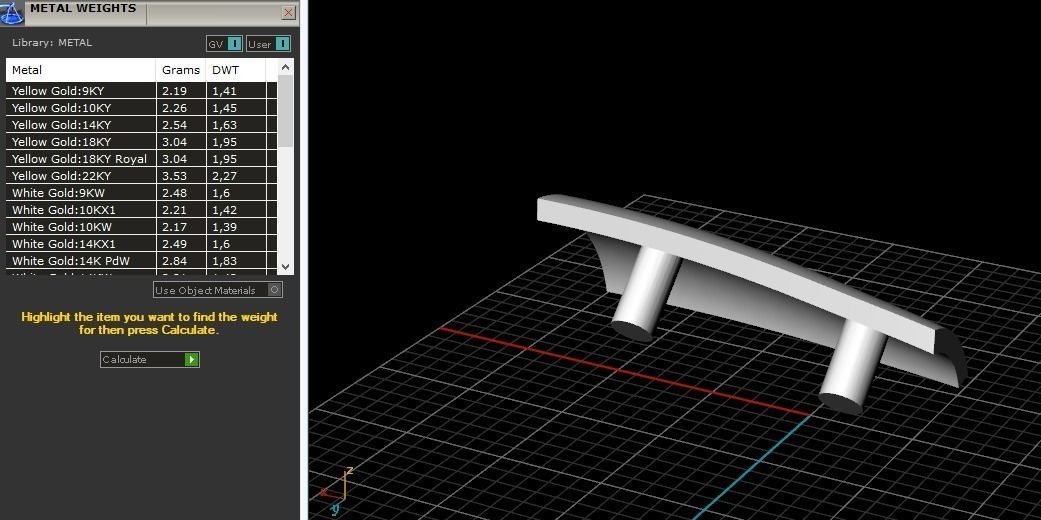Viewport: 1041px width, 520px height.
Task: Click the Calculate button
Action: point(149,359)
